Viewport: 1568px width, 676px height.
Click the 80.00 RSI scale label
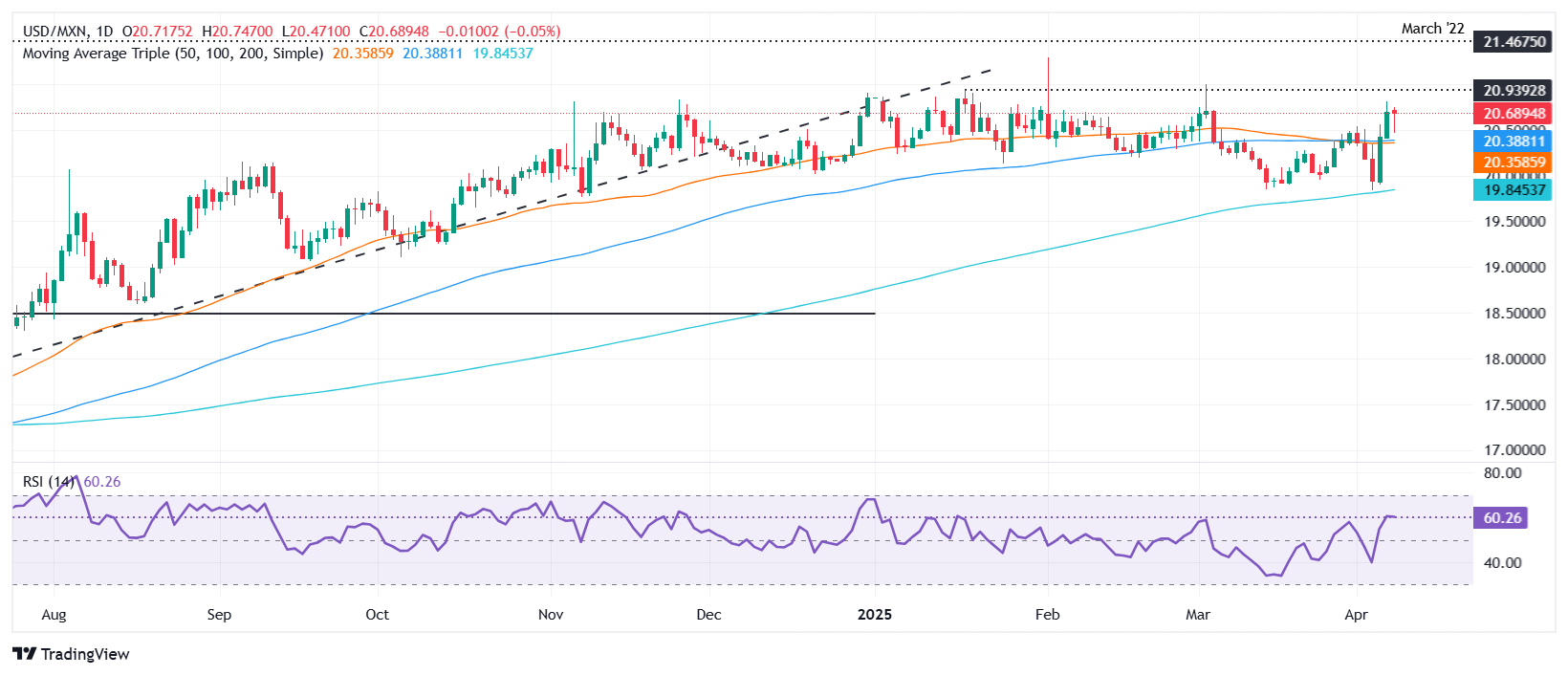click(x=1501, y=473)
